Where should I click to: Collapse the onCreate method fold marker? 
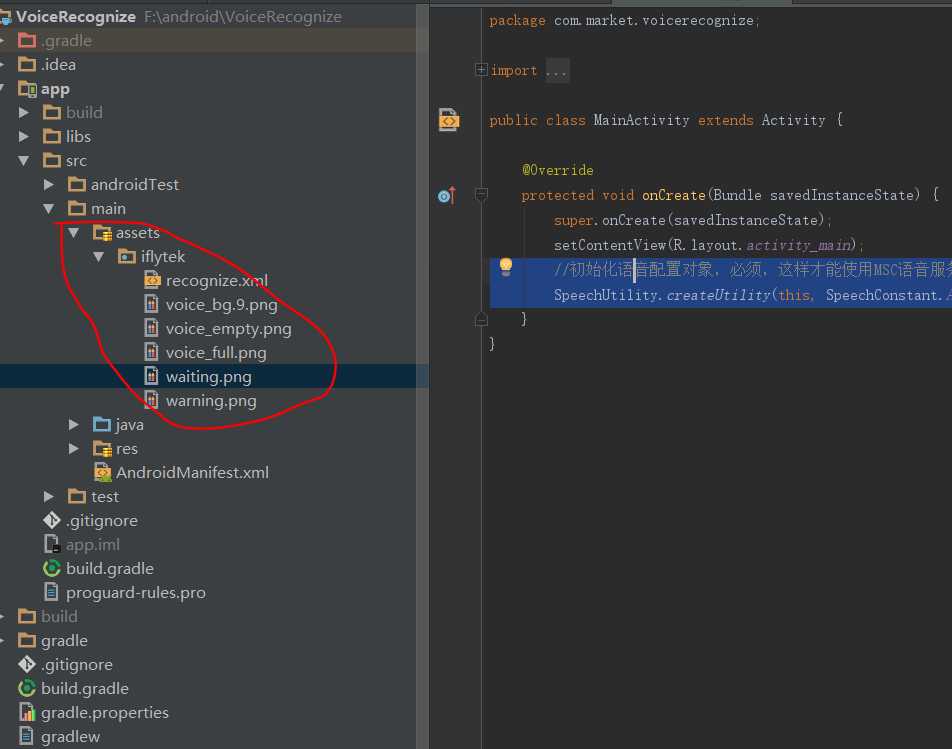(x=481, y=195)
